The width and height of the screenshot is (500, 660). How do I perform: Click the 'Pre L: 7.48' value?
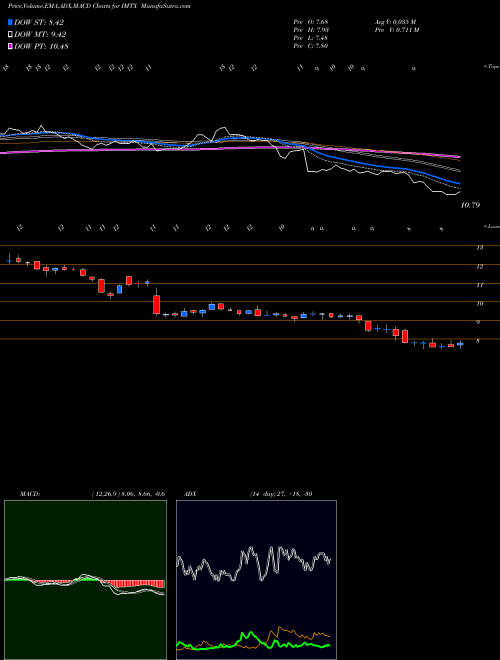311,38
